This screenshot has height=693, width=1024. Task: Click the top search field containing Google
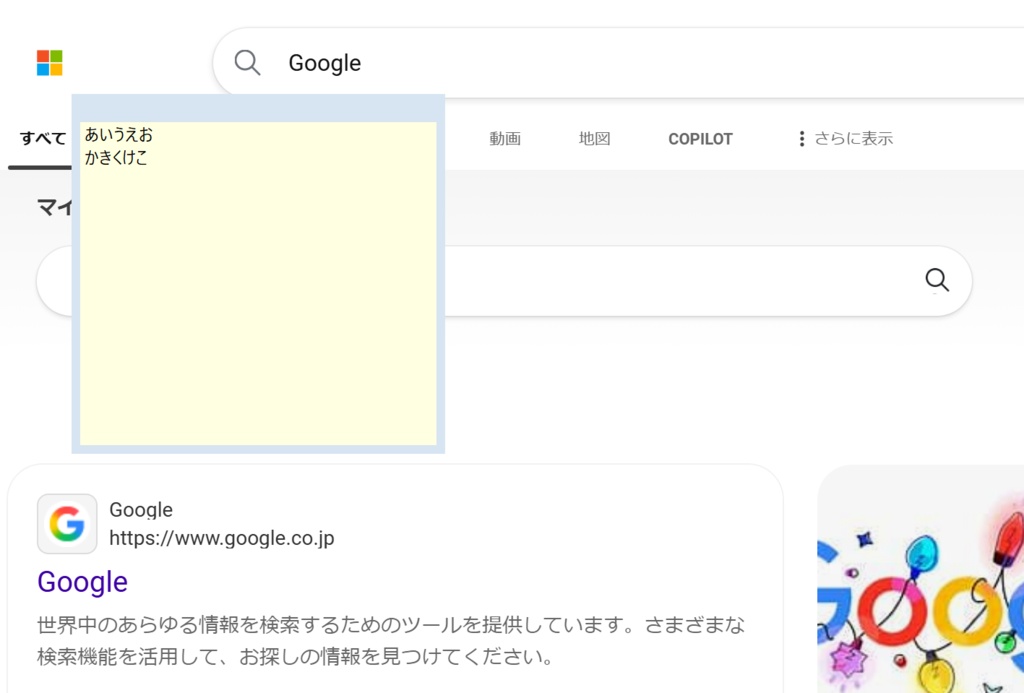(618, 63)
